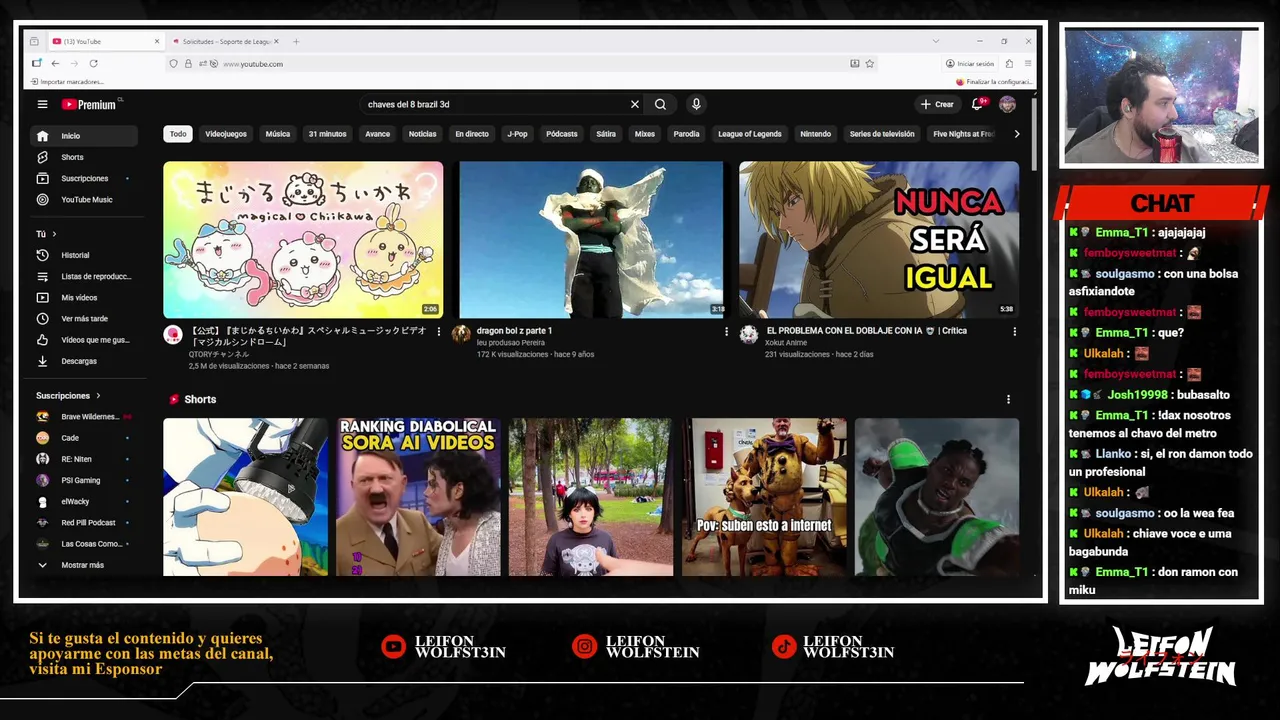Viewport: 1280px width, 720px height.
Task: Select the Noticias filter chip
Action: tap(422, 134)
